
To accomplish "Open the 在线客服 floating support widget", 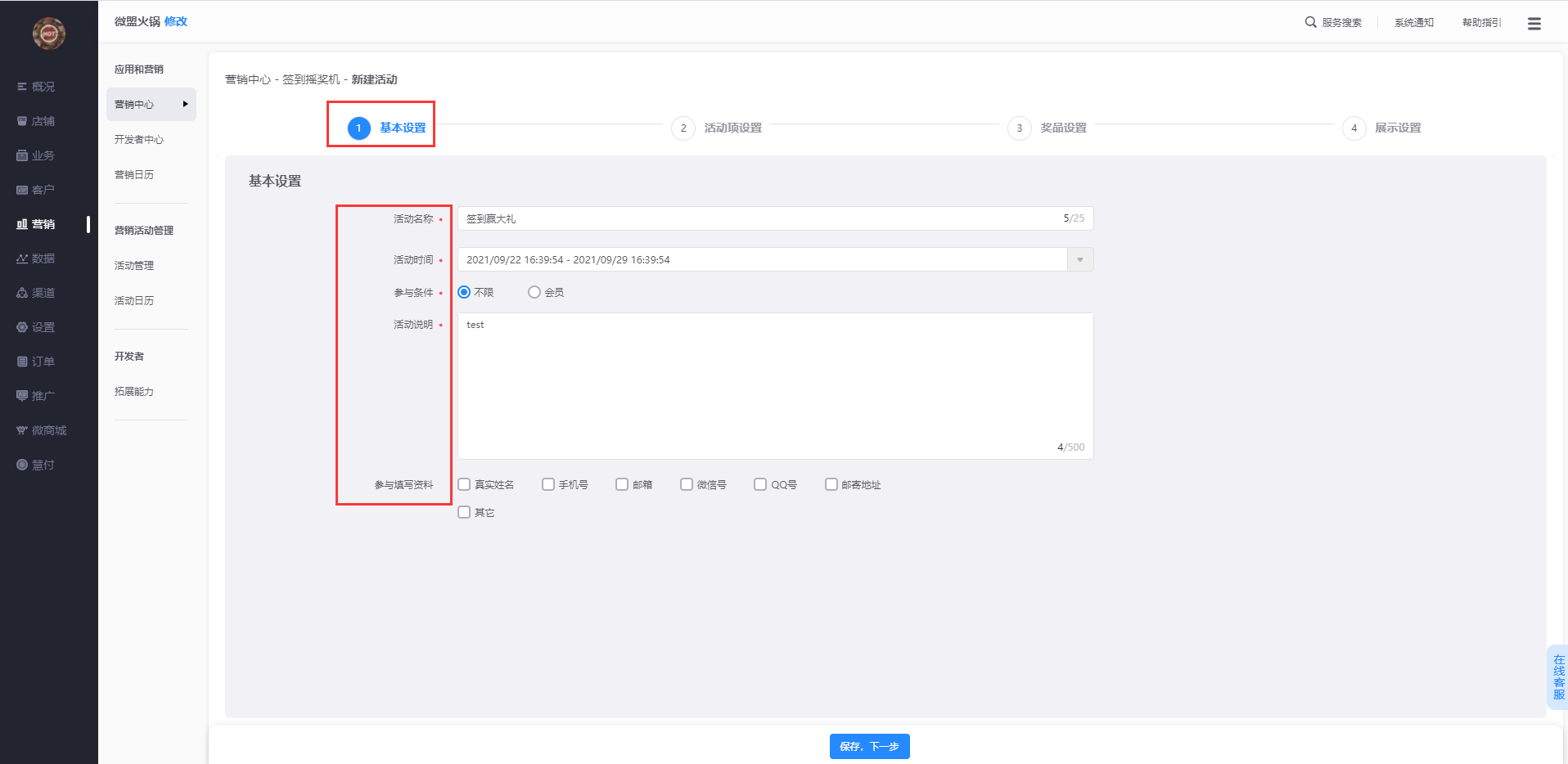I will [1558, 676].
